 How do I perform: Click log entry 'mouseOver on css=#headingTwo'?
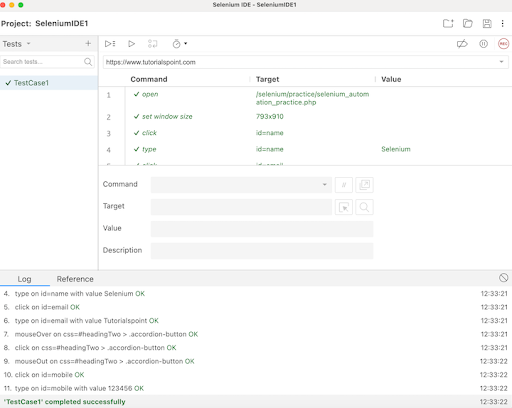pyautogui.click(x=256, y=334)
